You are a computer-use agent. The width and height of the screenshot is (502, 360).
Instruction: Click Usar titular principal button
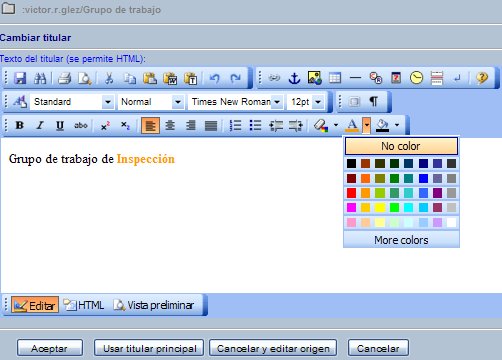[x=149, y=348]
